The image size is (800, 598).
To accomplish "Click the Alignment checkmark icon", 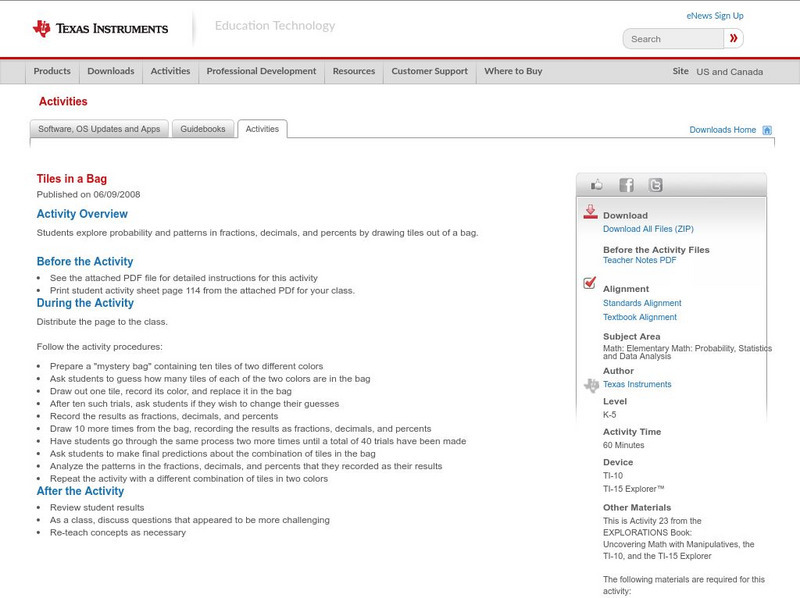I will tap(590, 284).
